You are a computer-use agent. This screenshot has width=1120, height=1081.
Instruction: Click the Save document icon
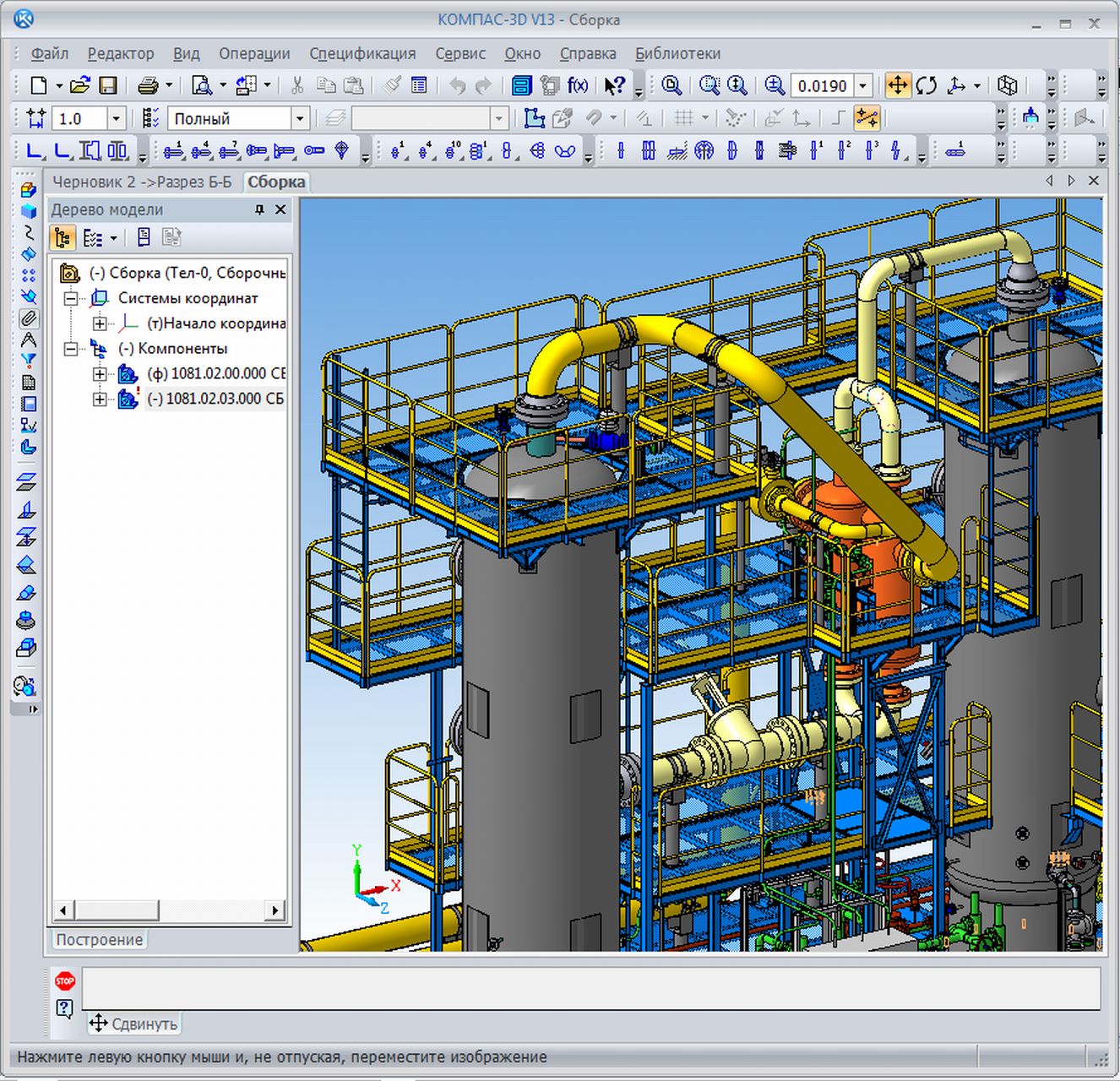(x=107, y=85)
